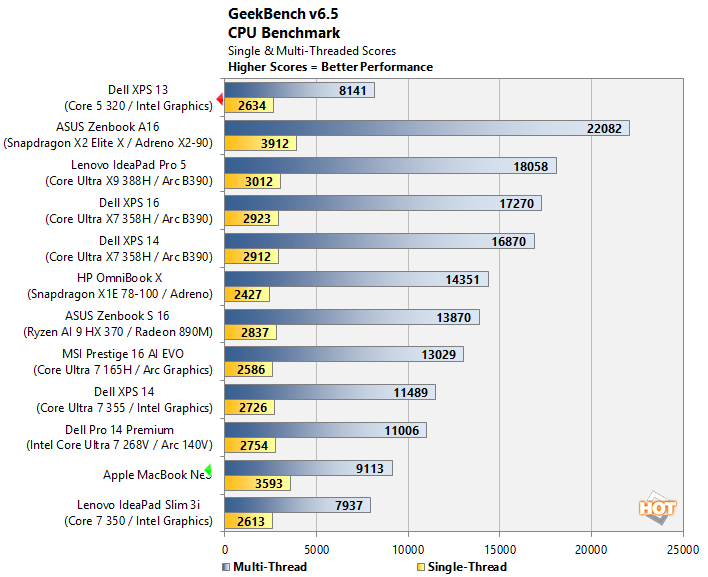Viewport: 708px width, 577px height.
Task: Click the 18058 score value
Action: pyautogui.click(x=531, y=167)
